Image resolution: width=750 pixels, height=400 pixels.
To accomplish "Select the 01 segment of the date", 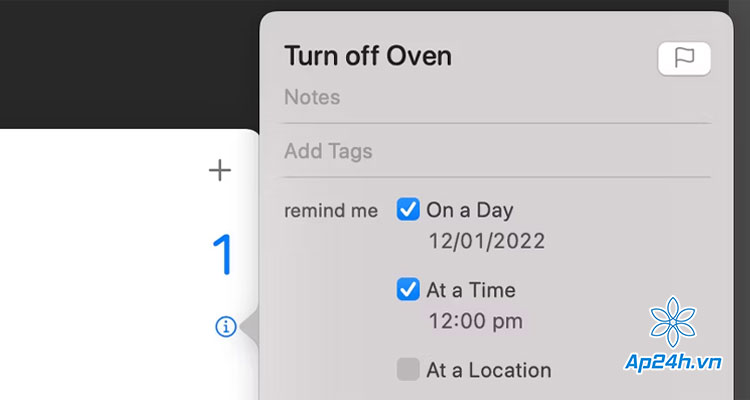I will point(471,241).
